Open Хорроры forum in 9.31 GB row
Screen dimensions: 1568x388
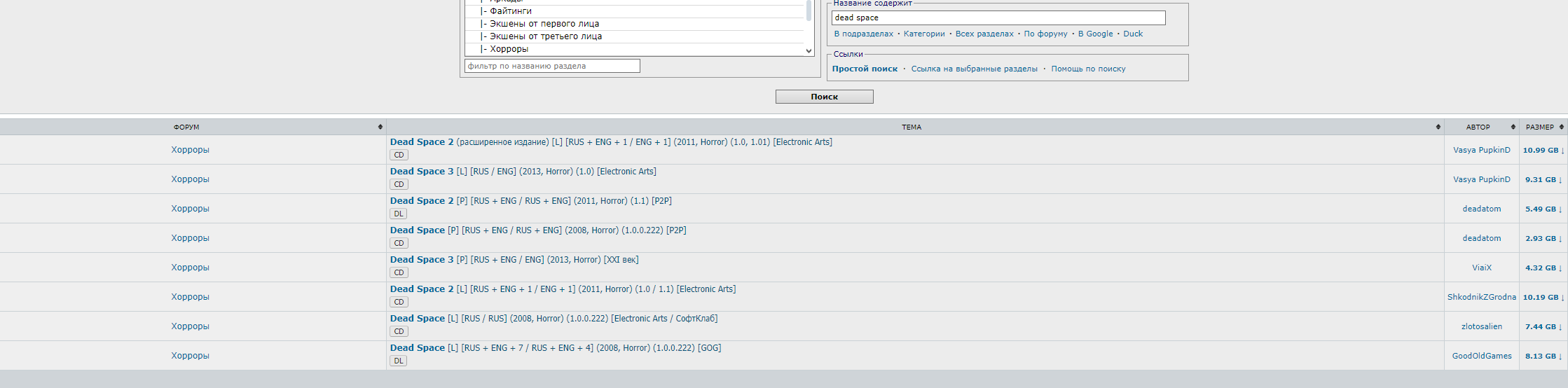(190, 179)
